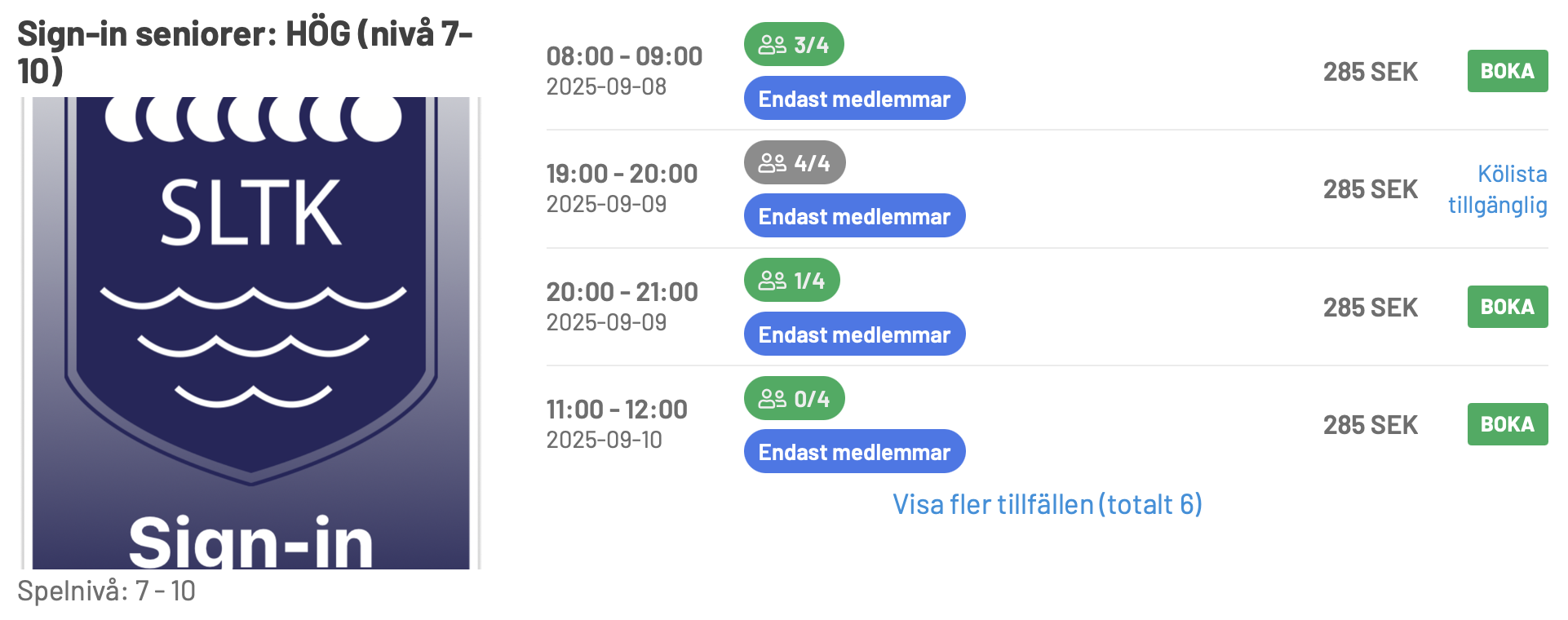Click the participants icon in the 4/4 badge
Screen dimensions: 1568x620
[772, 163]
